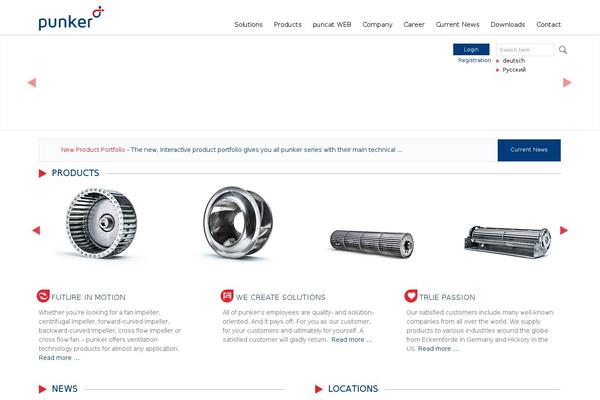600x400 pixels.
Task: Open the Solutions menu
Action: (248, 24)
